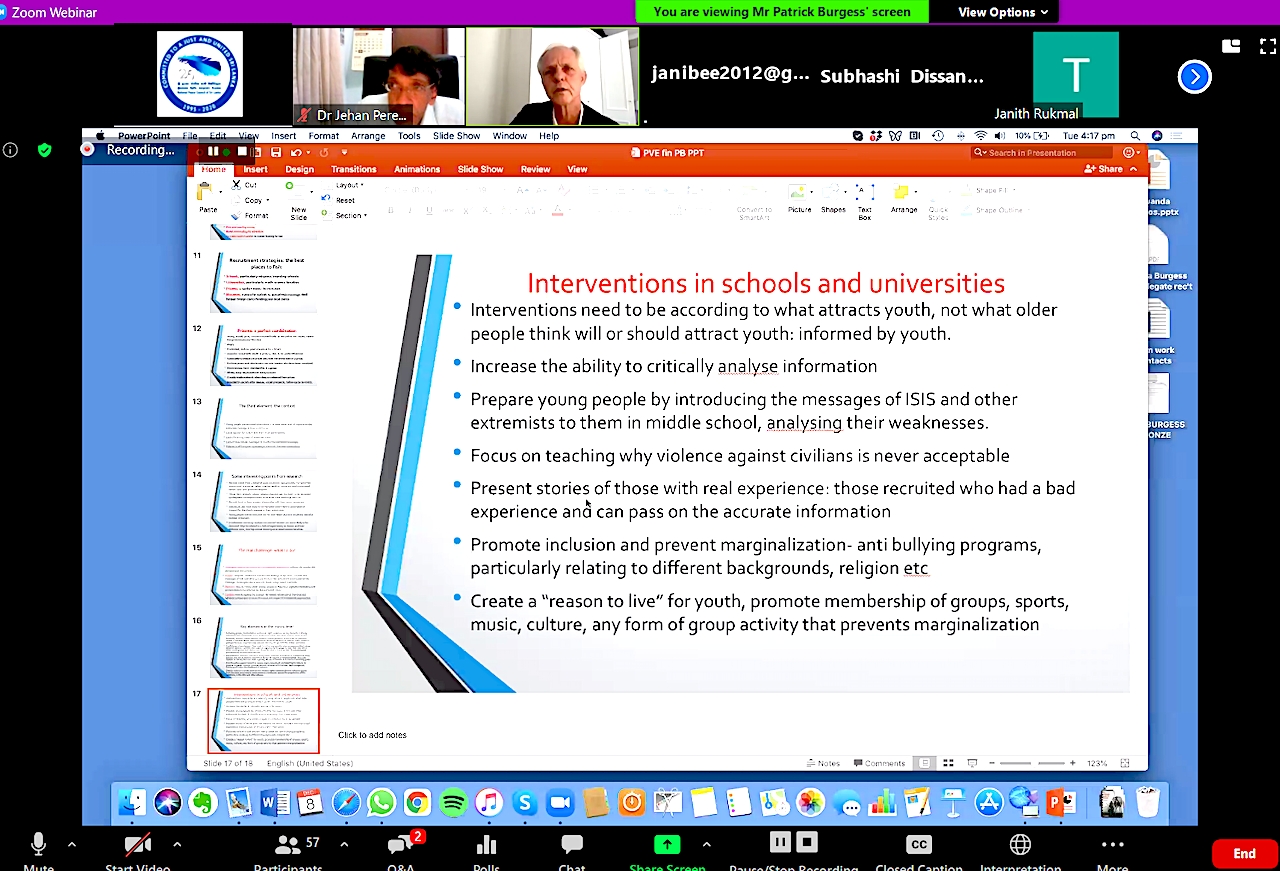
Task: Open Section dropdown in ribbon
Action: tap(351, 215)
